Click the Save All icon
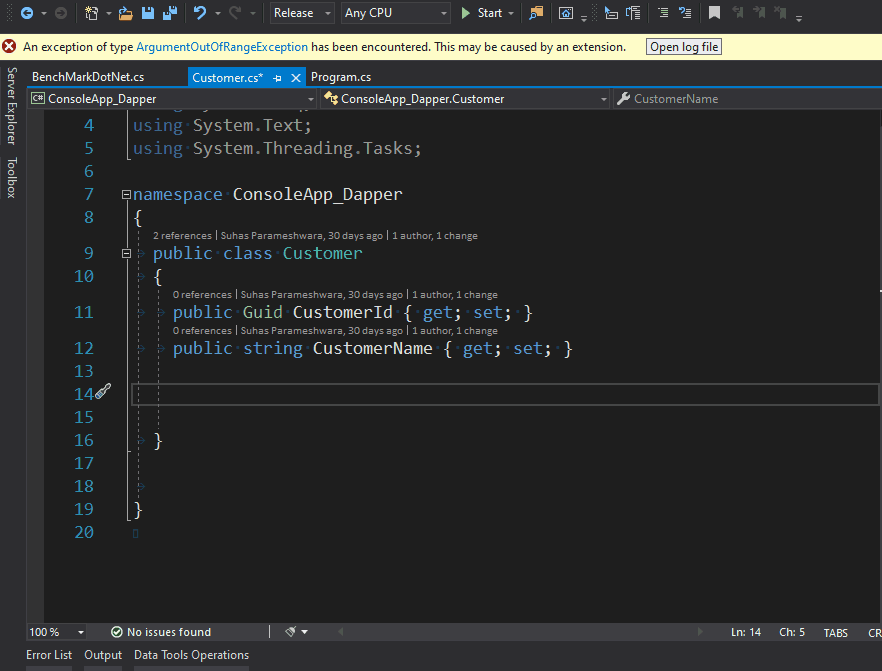This screenshot has width=882, height=671. coord(170,13)
